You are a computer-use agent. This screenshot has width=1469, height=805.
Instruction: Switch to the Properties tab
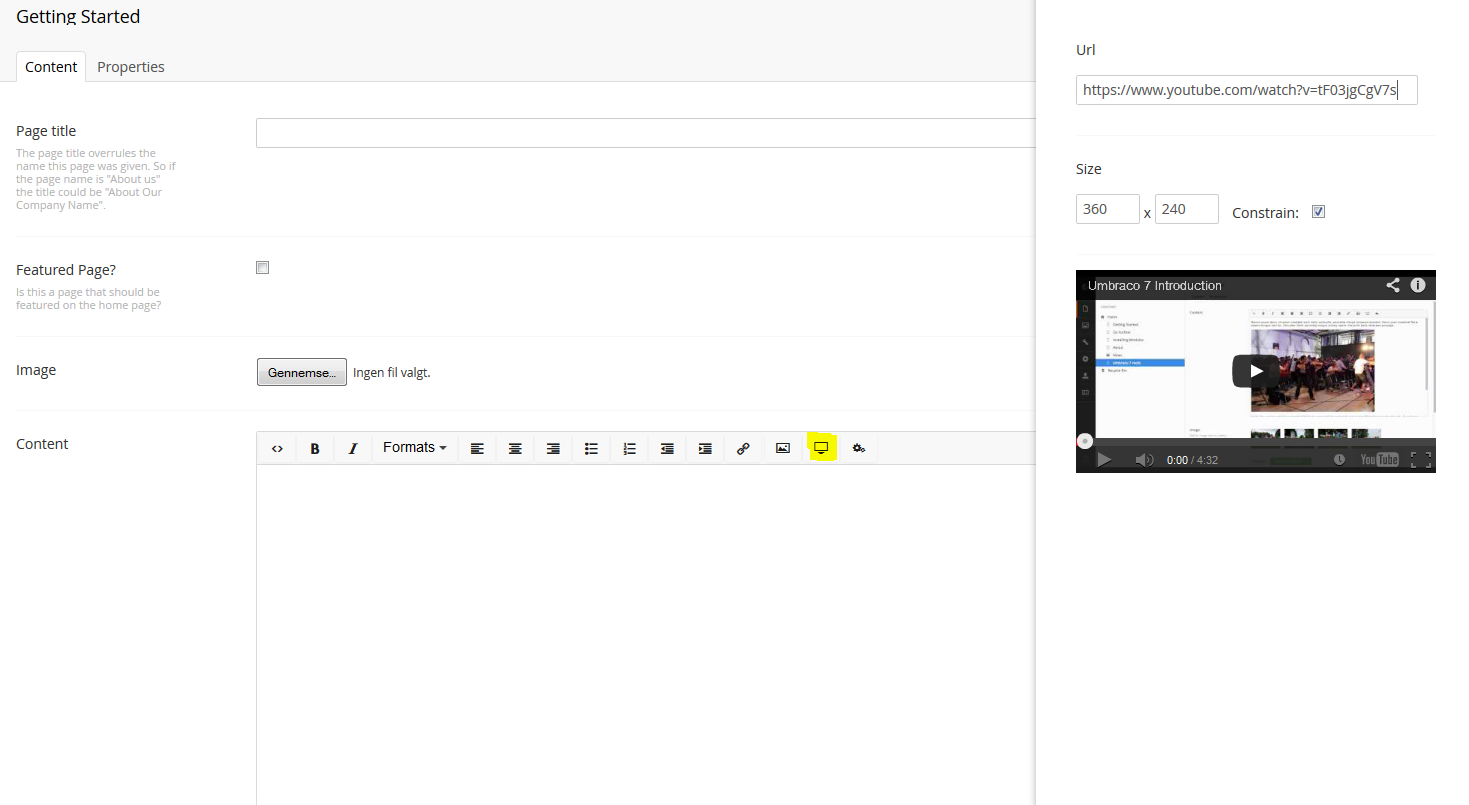pos(131,67)
